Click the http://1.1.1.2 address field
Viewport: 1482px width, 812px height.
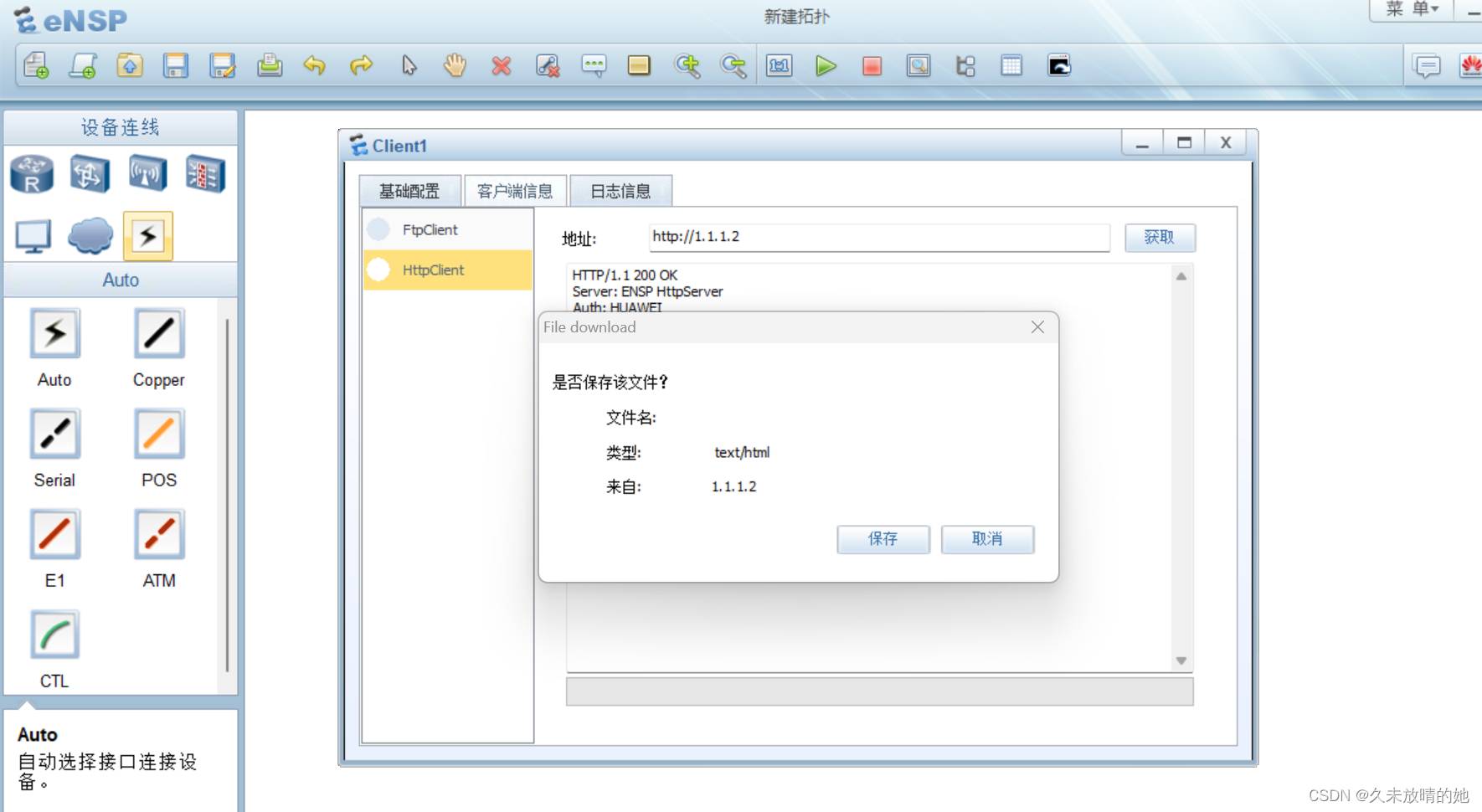coord(879,237)
